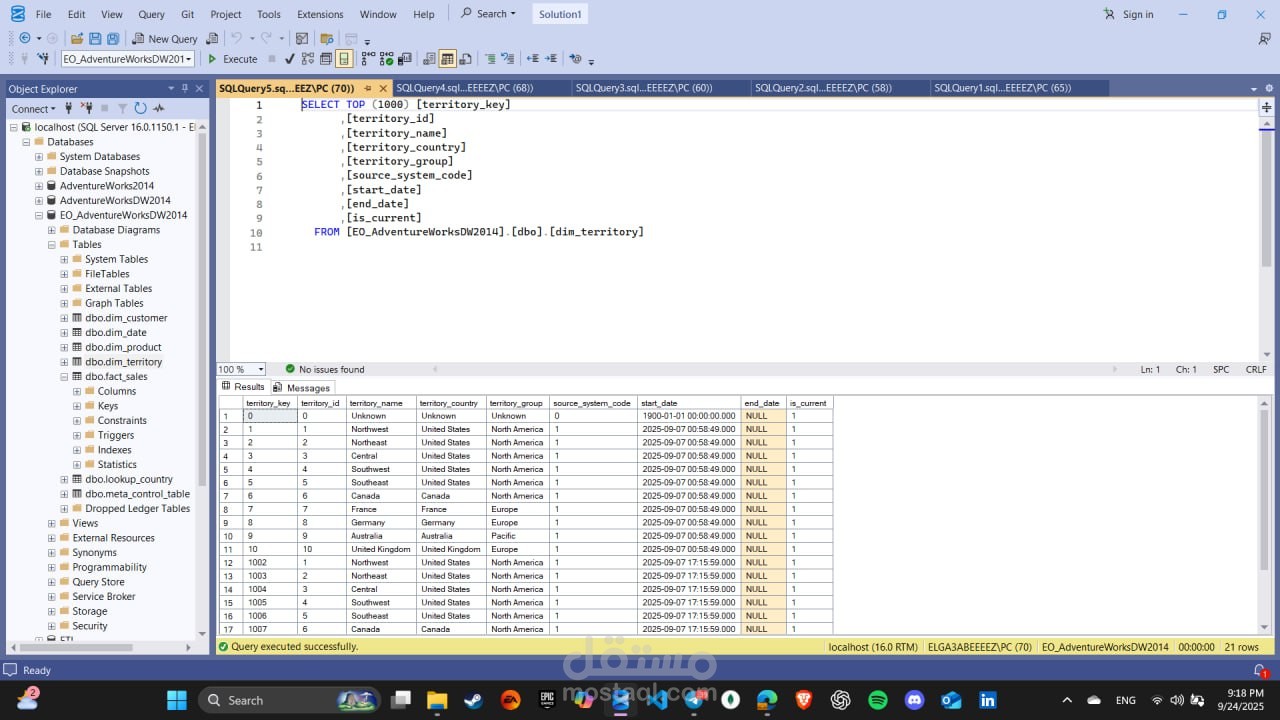Collapse the dbo.fact_sales table node
Screen dimensions: 1280x720
coord(65,376)
